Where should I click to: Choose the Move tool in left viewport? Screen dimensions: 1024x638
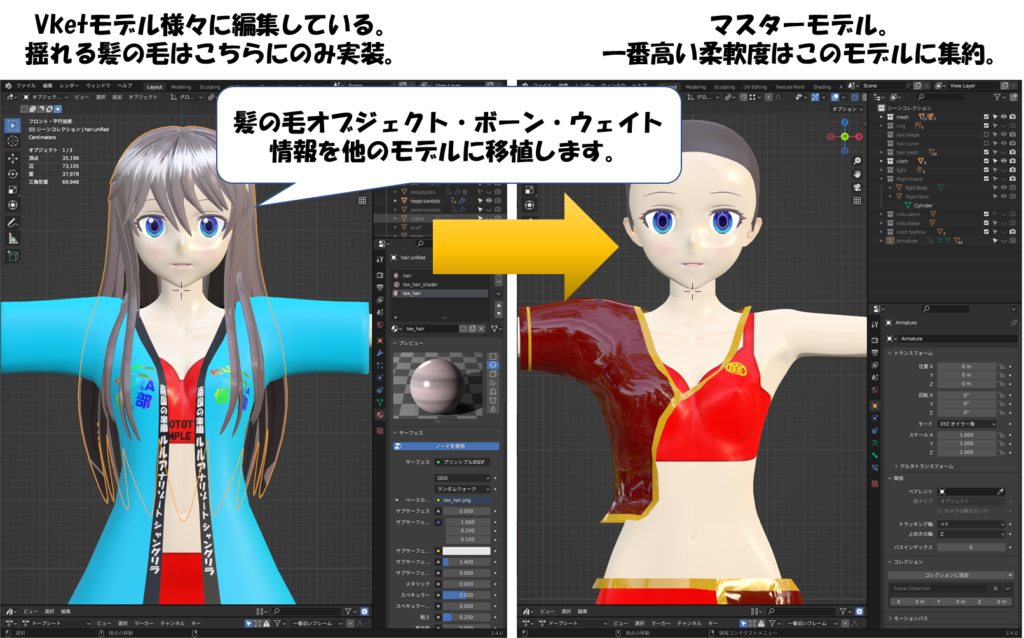pos(12,158)
